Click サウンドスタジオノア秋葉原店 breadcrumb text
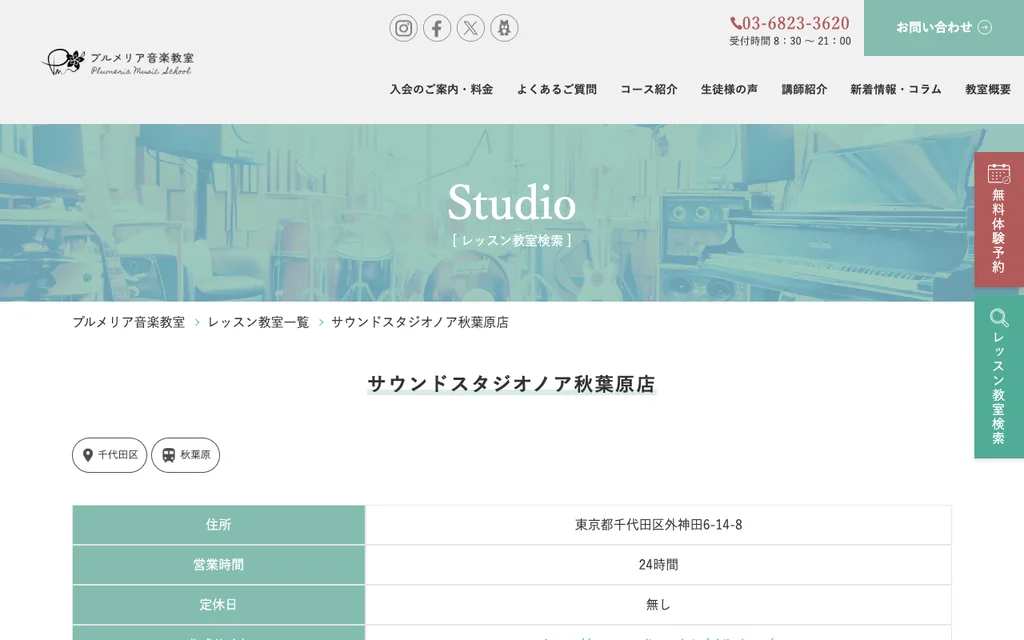 point(420,322)
